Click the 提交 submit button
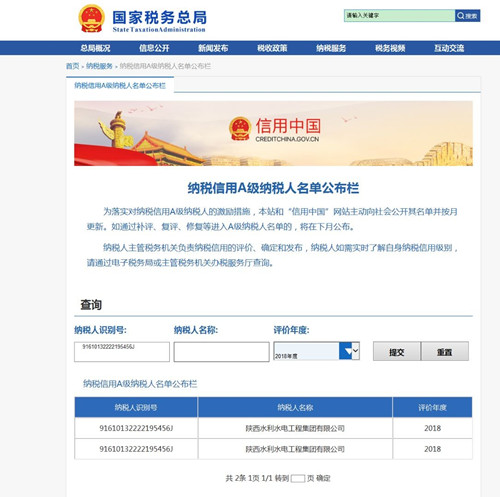 [397, 352]
